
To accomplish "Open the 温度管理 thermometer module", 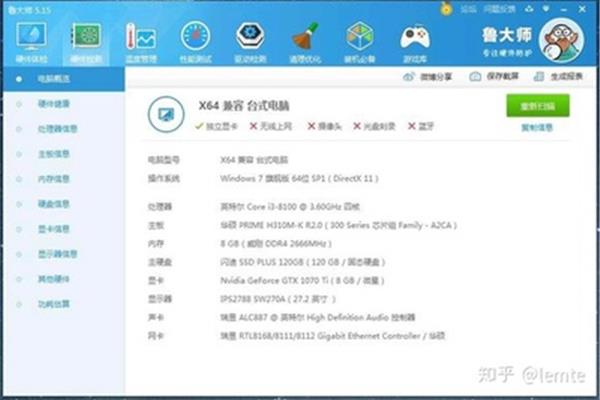I will tap(141, 42).
